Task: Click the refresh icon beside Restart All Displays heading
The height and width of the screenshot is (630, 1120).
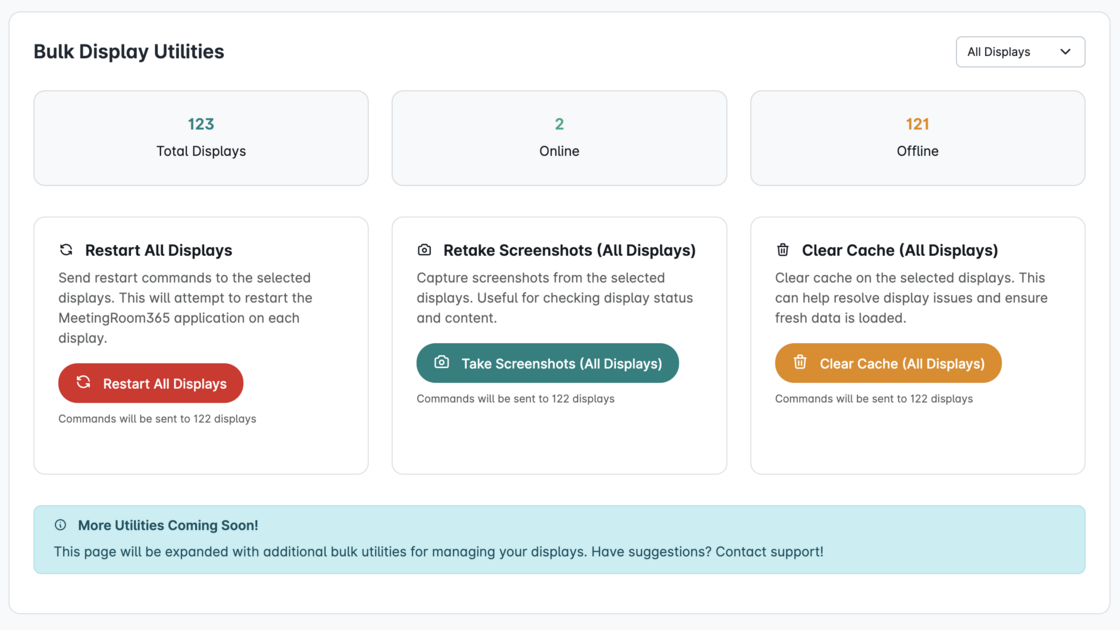Action: click(66, 250)
